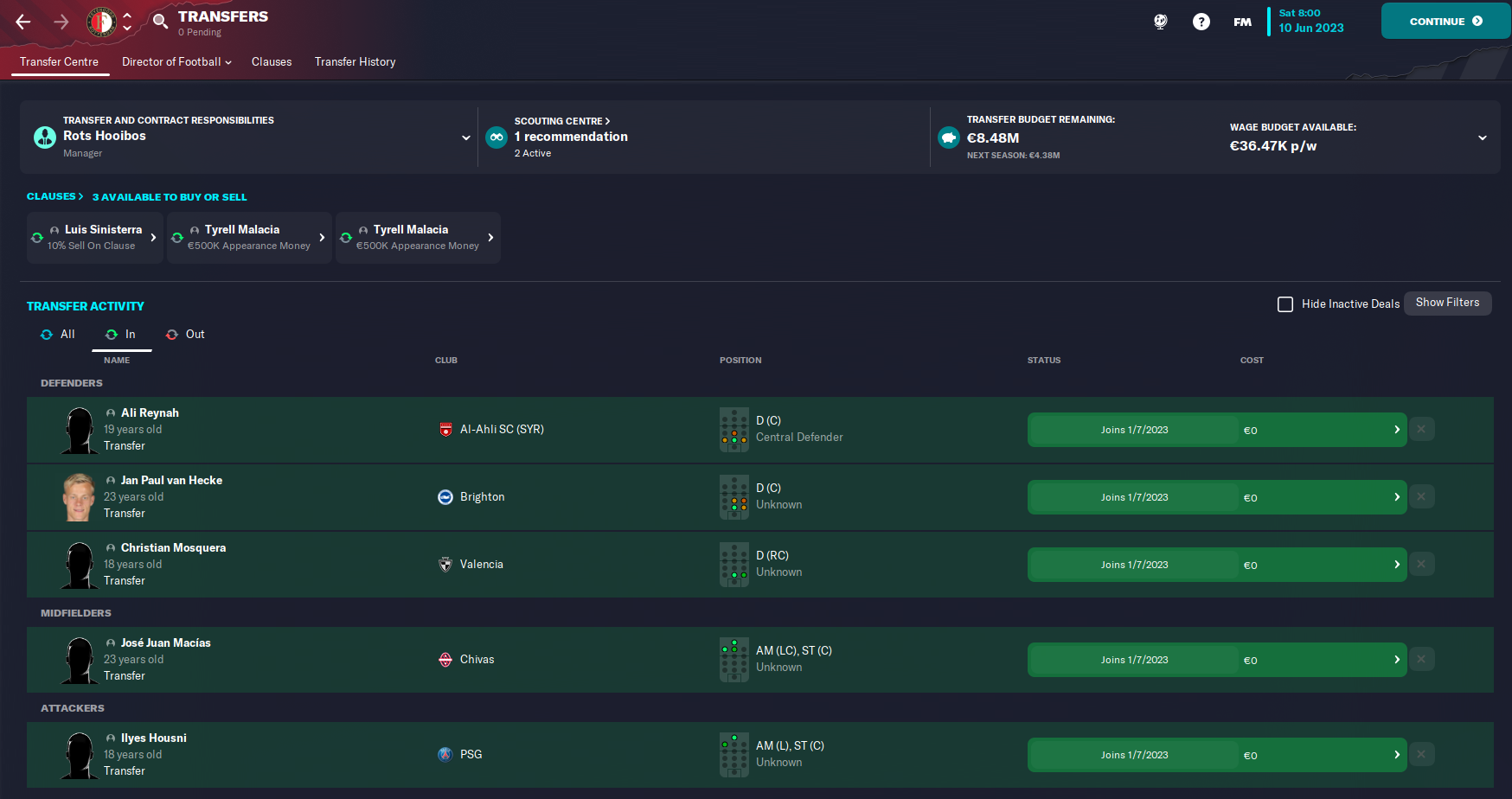Open the Clauses heading link
This screenshot has width=1512, height=799.
tap(54, 196)
